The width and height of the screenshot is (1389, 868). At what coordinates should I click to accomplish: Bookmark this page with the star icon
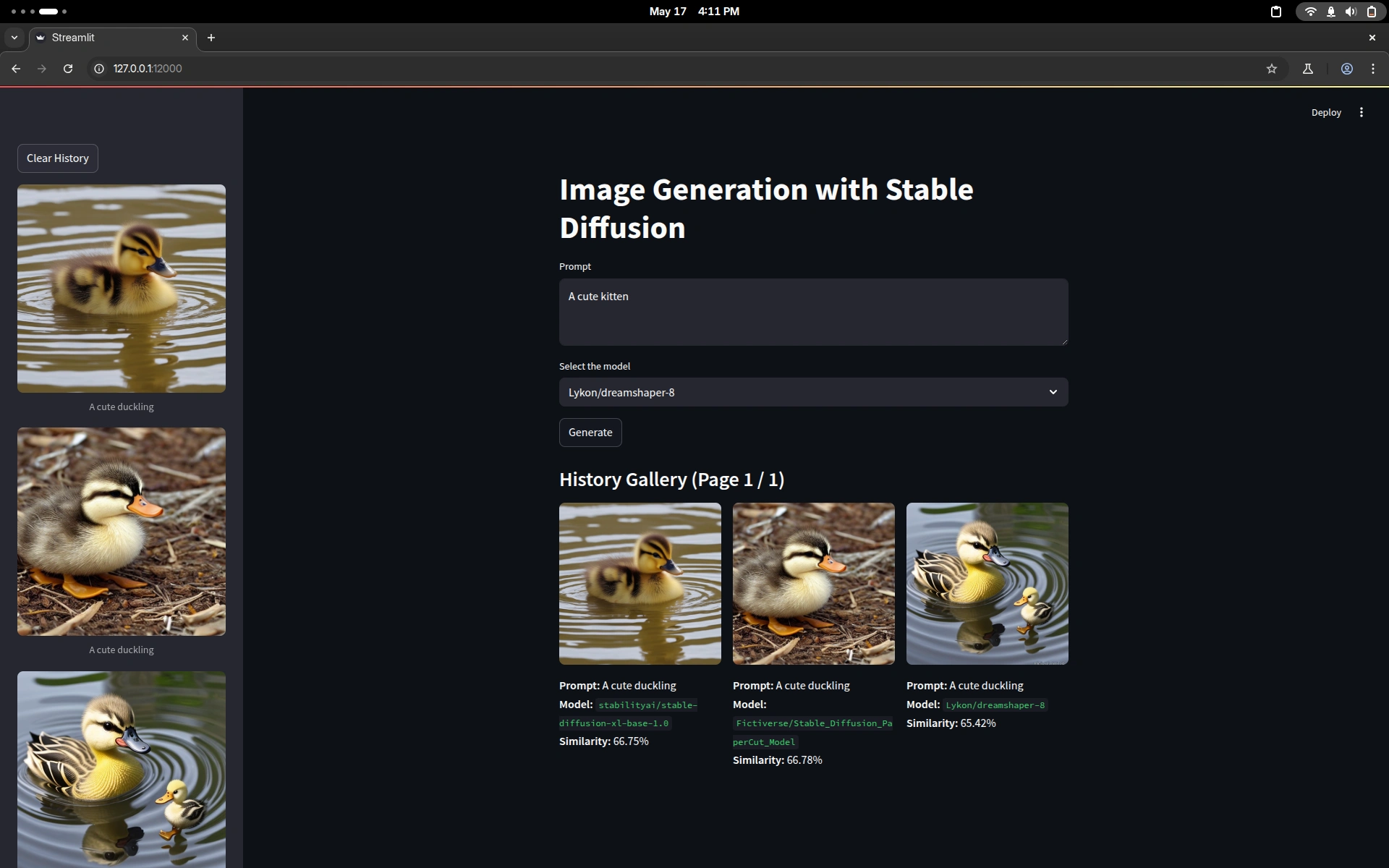[1271, 69]
